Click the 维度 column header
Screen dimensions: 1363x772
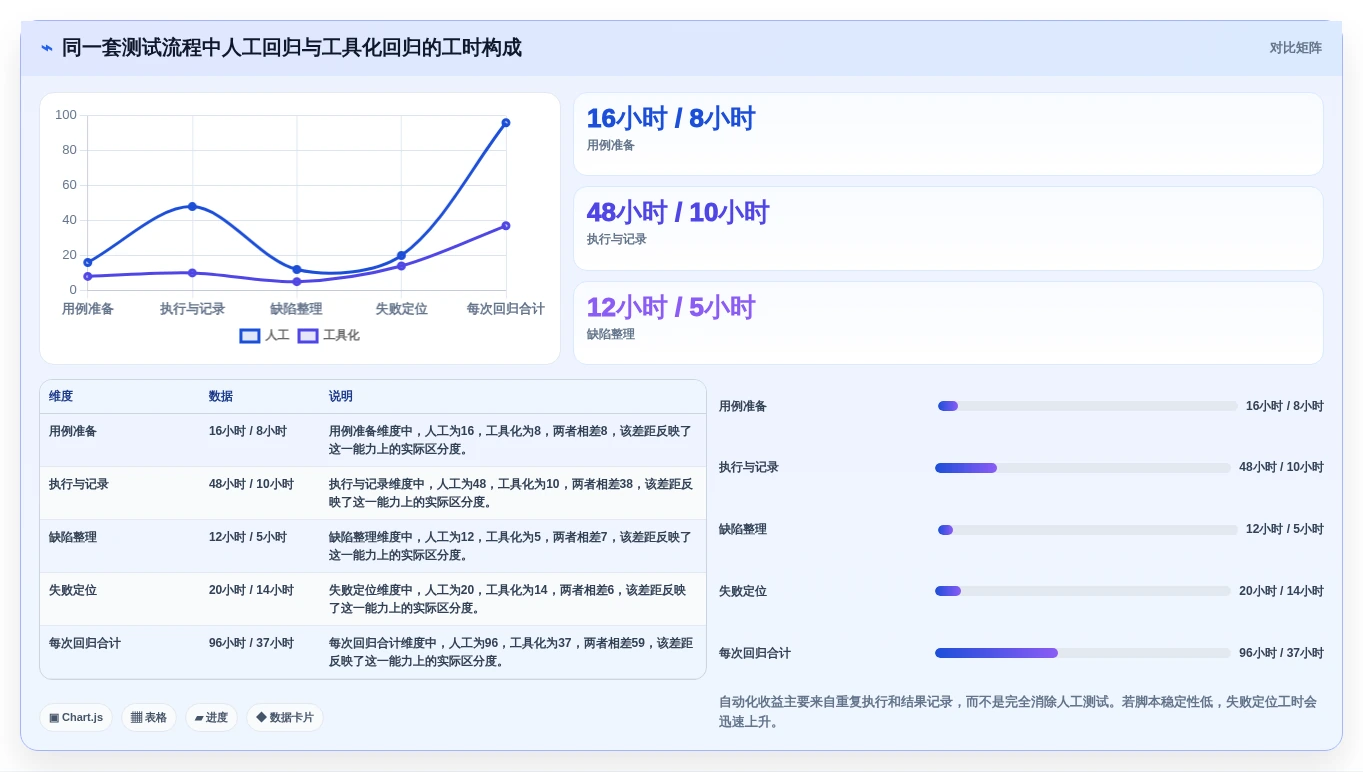click(x=120, y=397)
